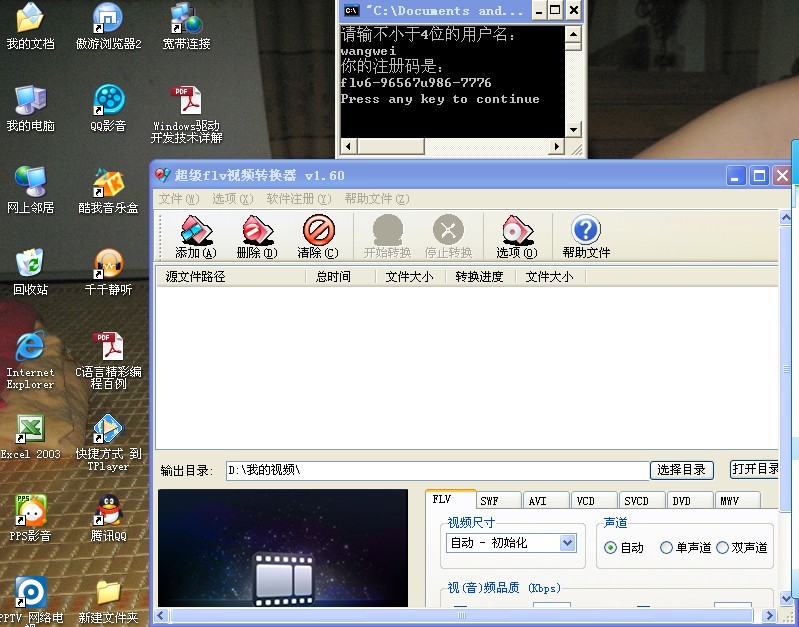799x627 pixels.
Task: Click the 添加 (Add) toolbar icon
Action: point(194,237)
